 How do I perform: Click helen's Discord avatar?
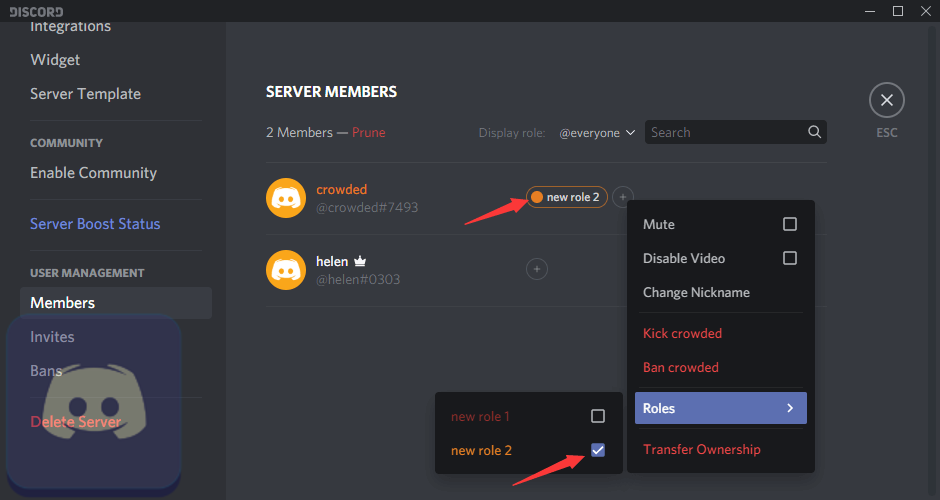[286, 270]
